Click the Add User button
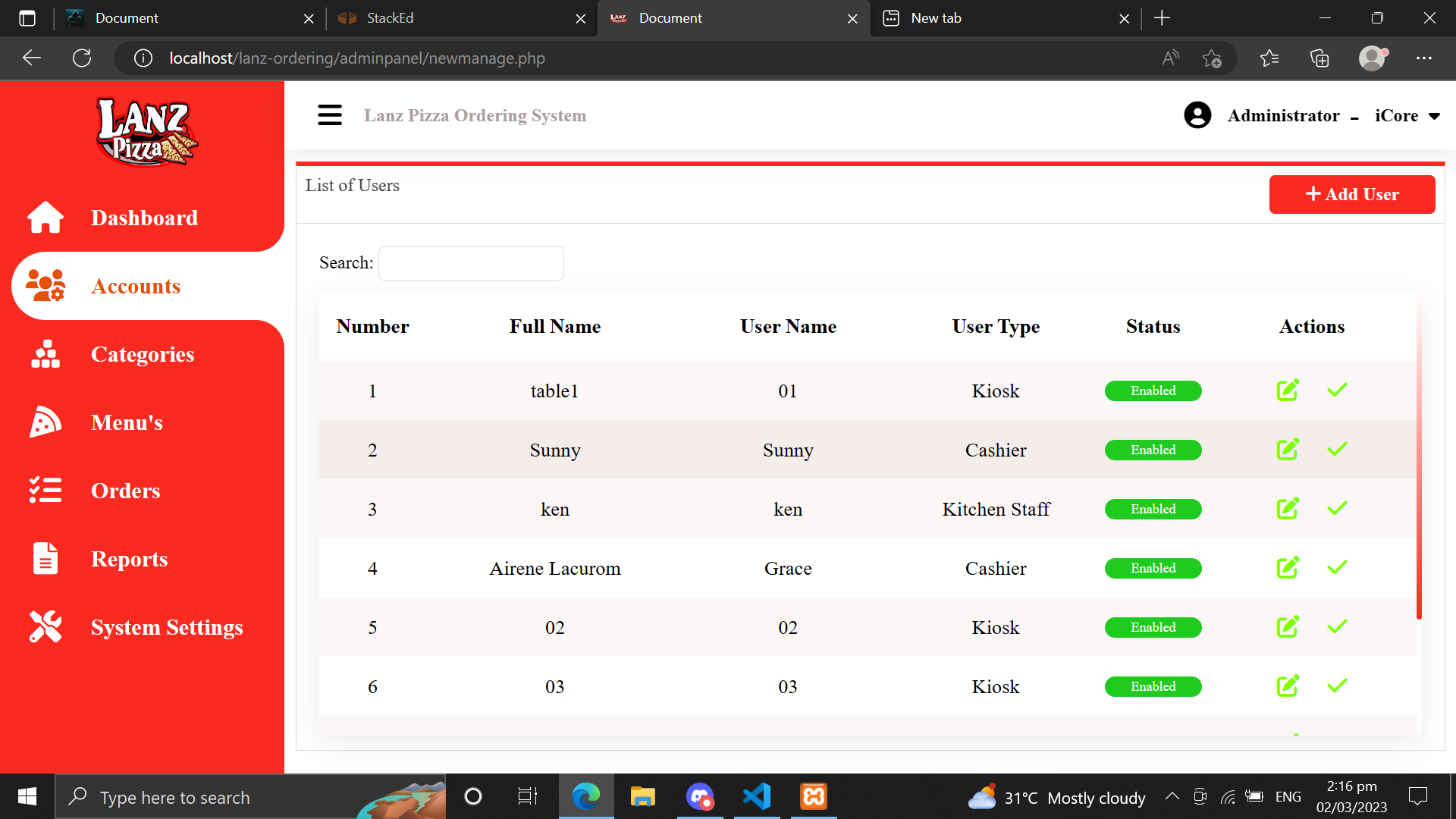 (1351, 195)
